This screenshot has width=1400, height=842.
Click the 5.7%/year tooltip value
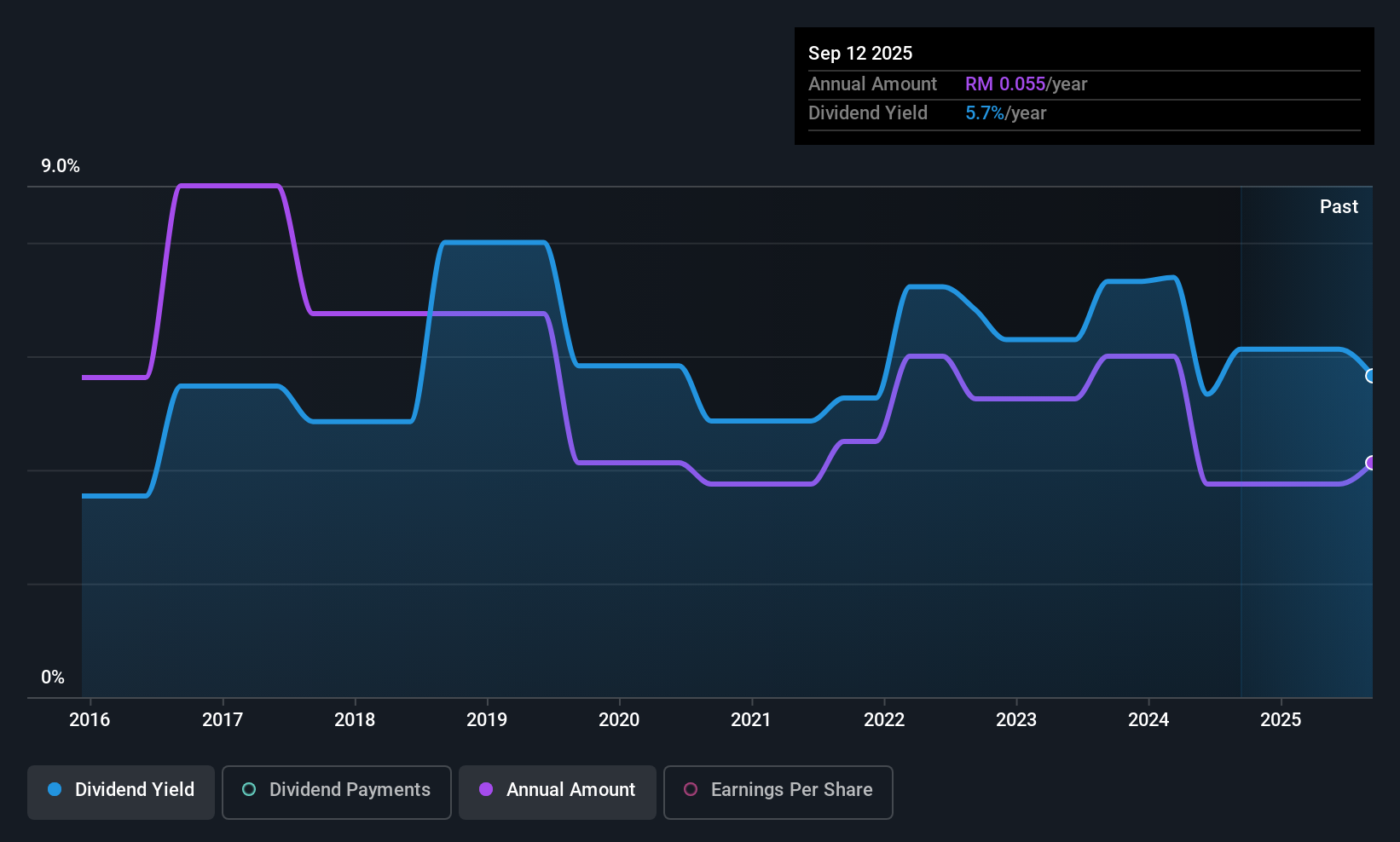tap(1005, 113)
